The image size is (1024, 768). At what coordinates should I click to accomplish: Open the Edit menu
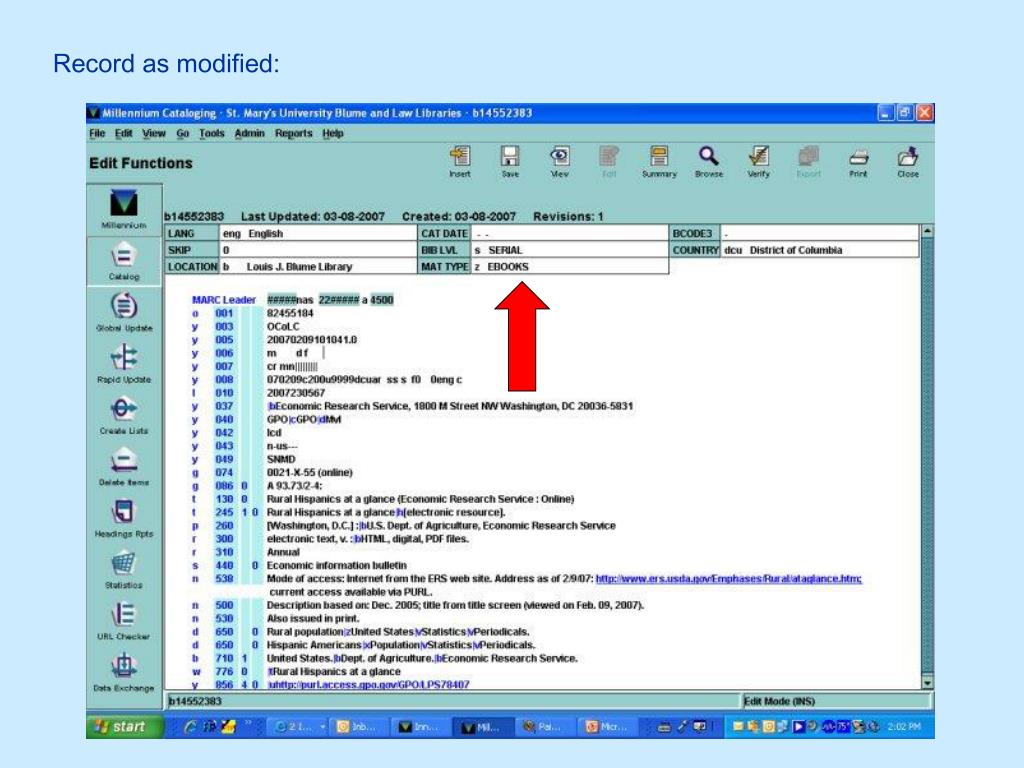(x=123, y=133)
